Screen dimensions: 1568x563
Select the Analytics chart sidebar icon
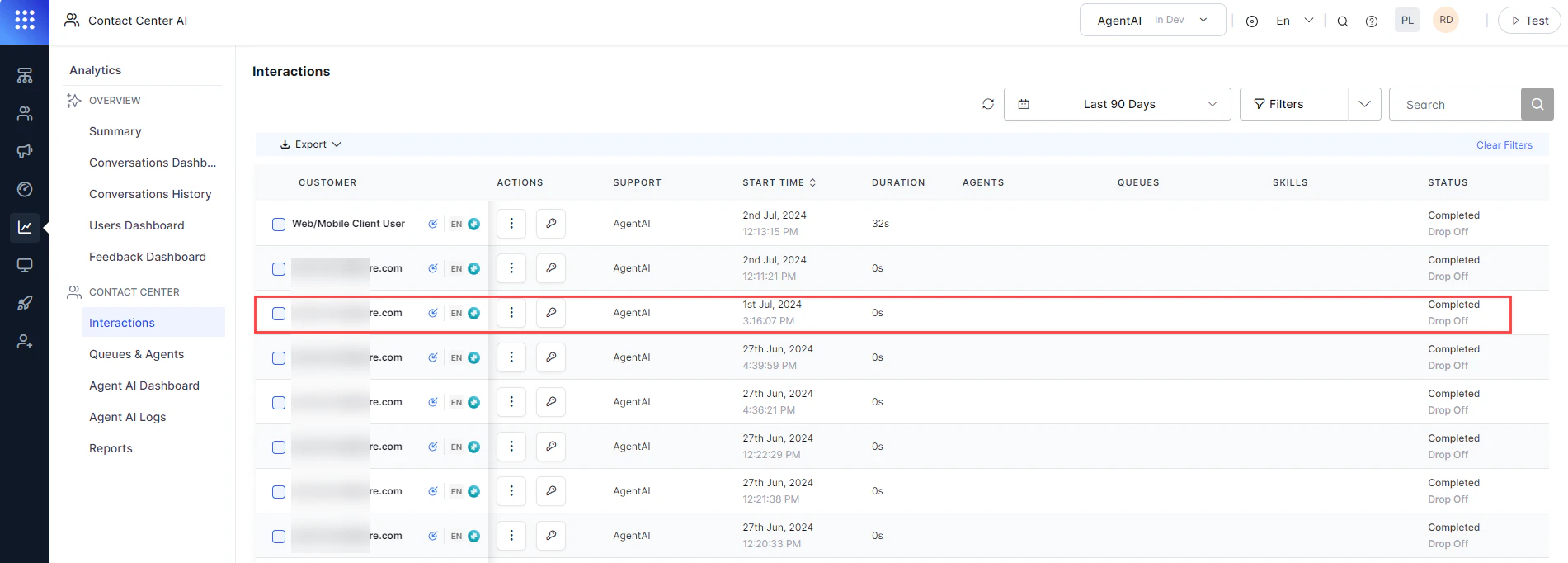(25, 227)
